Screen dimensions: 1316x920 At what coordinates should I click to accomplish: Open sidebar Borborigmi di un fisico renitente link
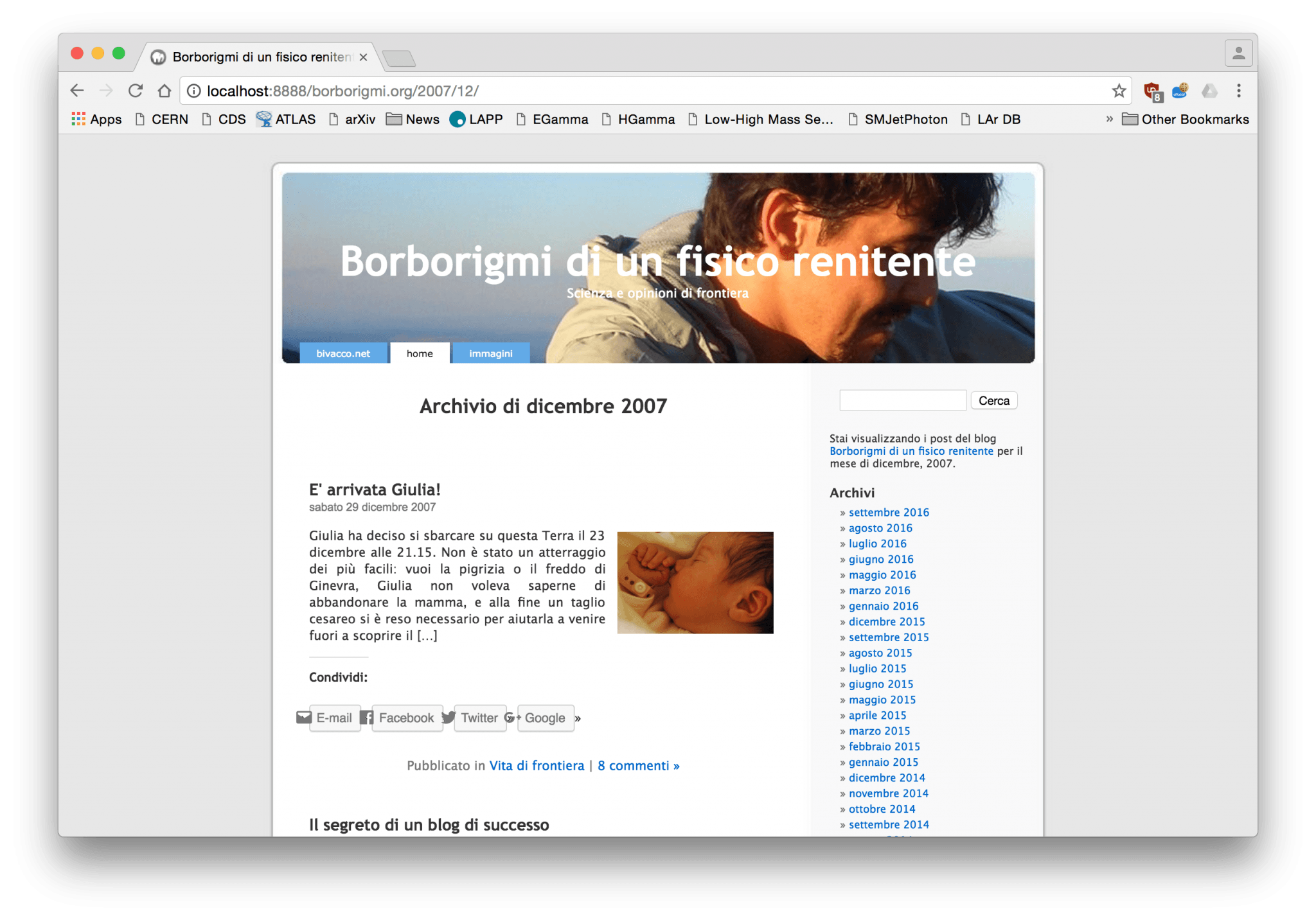click(x=911, y=451)
